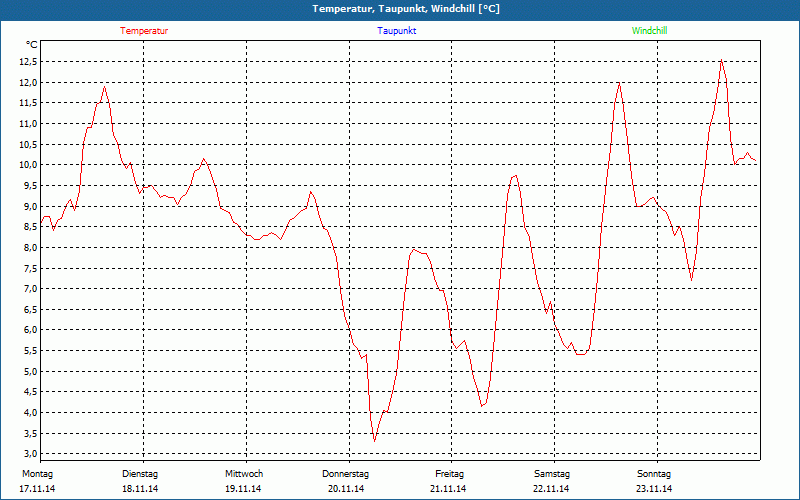Click the Freitag day label
800x500 pixels.
[449, 474]
